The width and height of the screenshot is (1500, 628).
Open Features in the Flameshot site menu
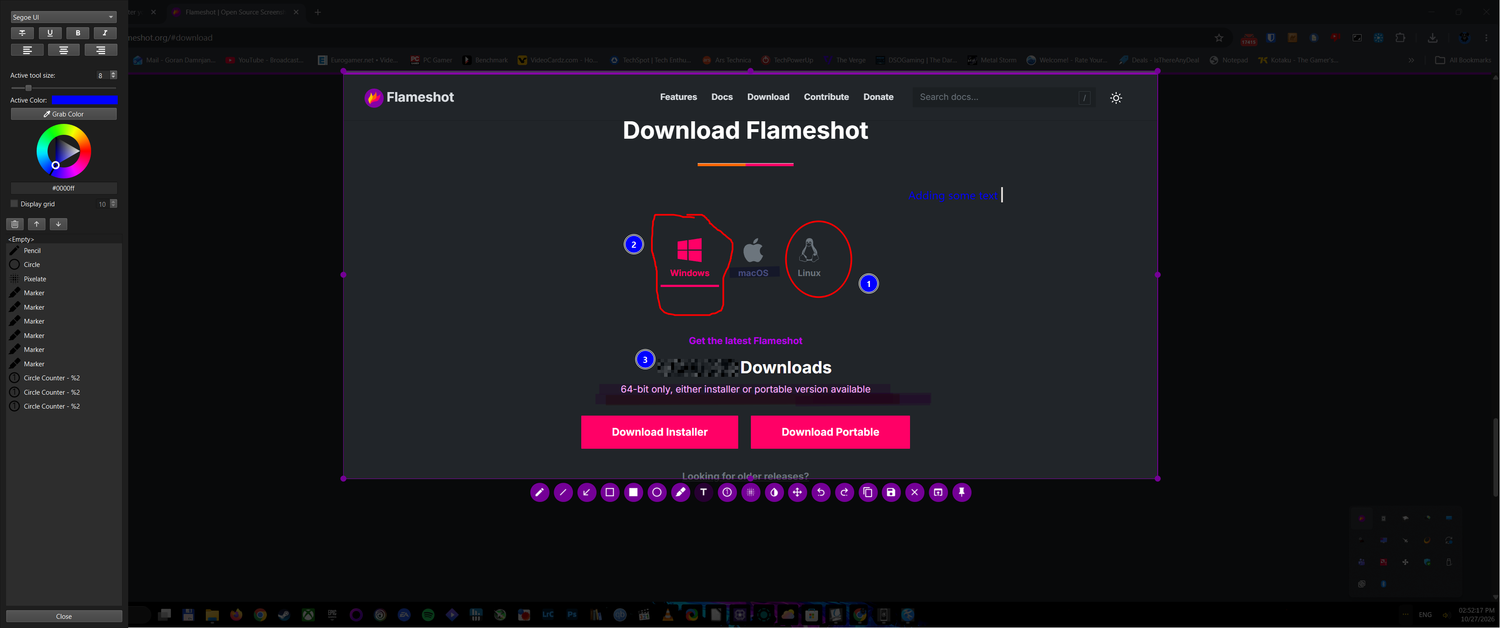678,97
